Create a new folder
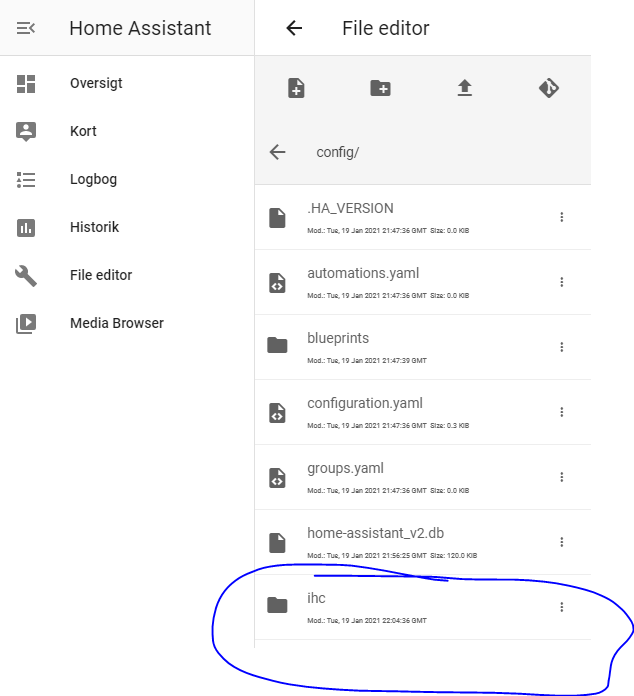The height and width of the screenshot is (696, 634). 380,88
